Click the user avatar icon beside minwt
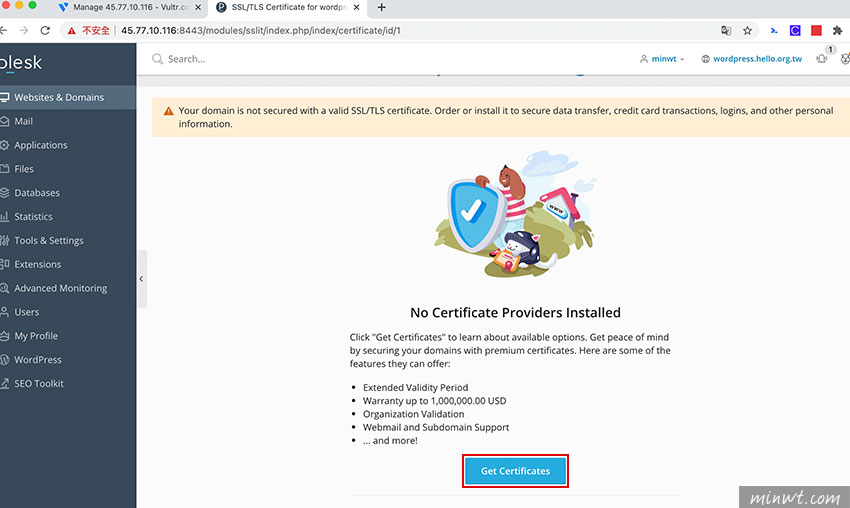The image size is (850, 508). (x=643, y=59)
